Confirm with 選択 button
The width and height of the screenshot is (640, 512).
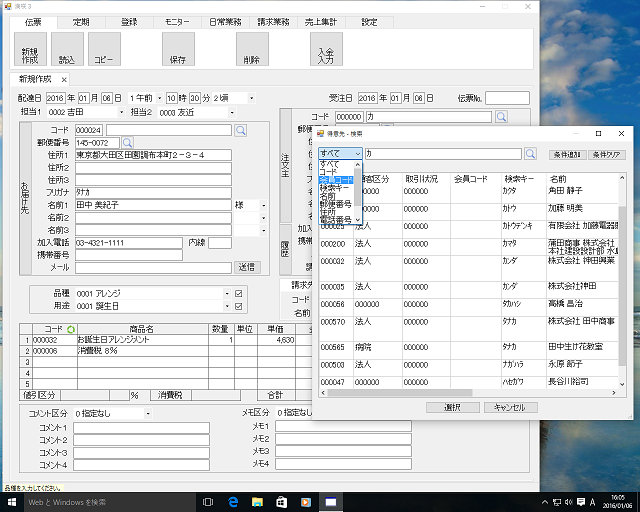pos(453,407)
